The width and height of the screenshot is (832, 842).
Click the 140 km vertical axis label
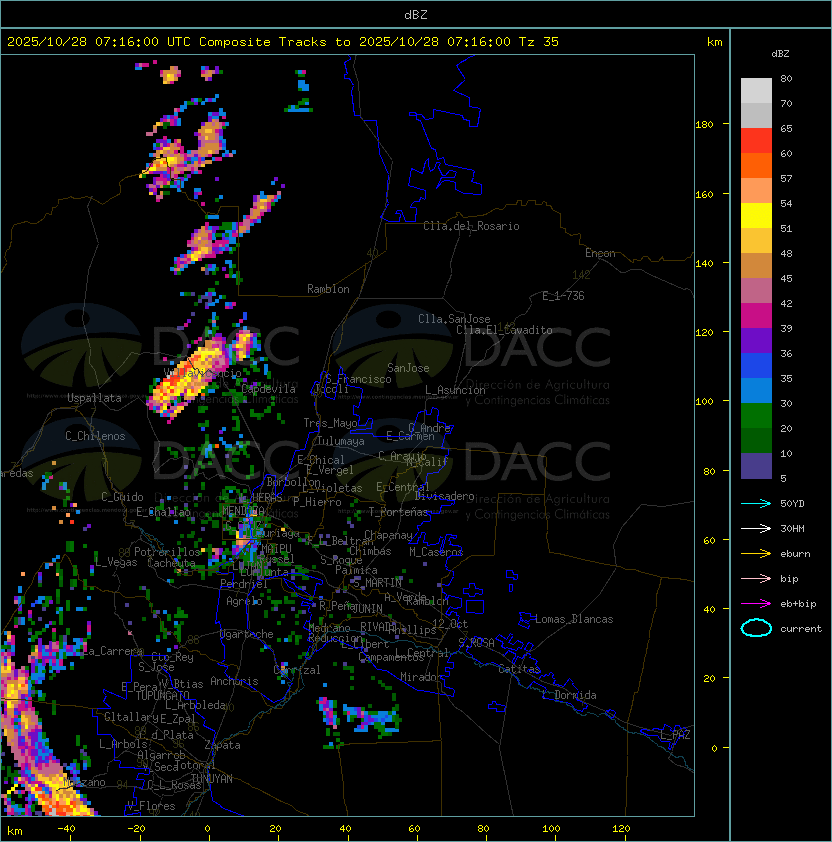click(x=704, y=264)
